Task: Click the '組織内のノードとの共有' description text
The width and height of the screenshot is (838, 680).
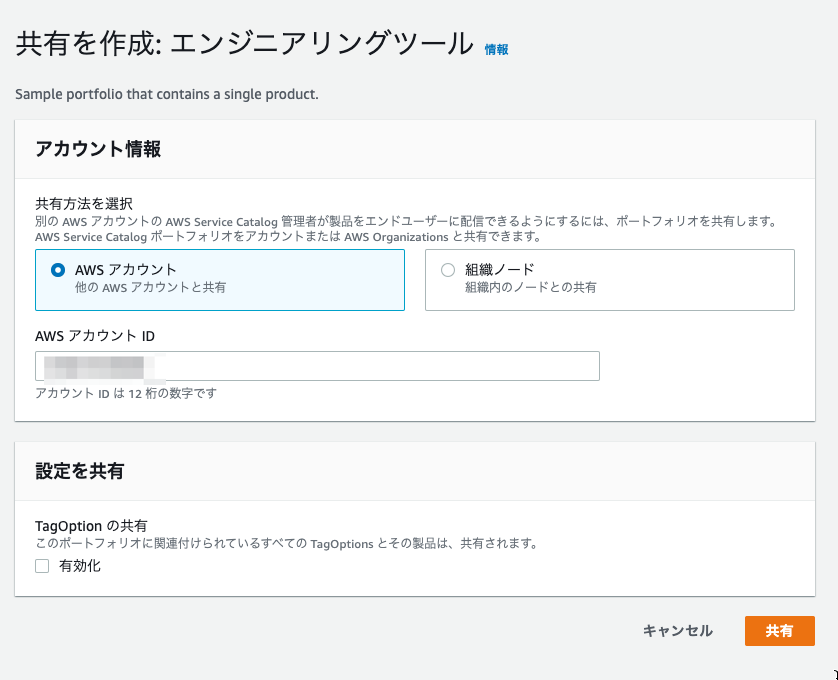Action: 531,288
